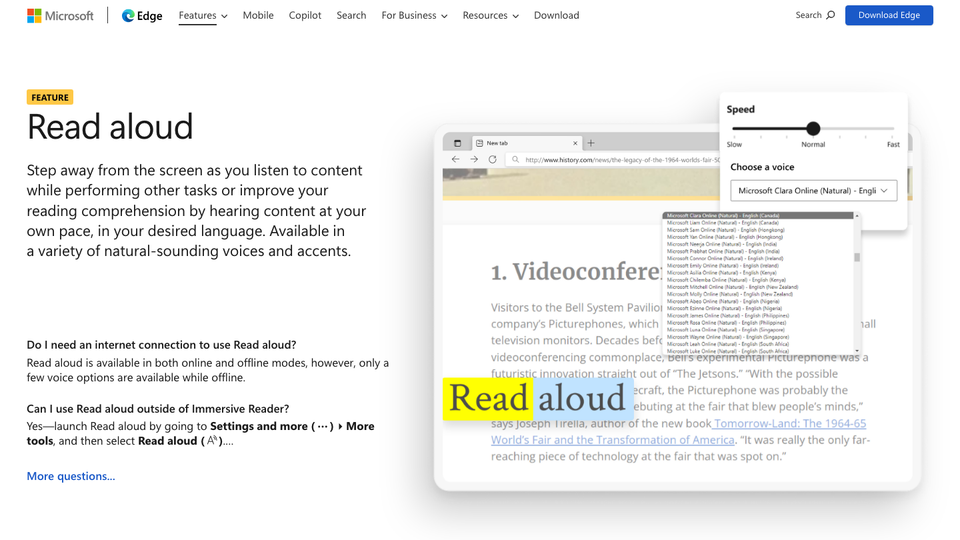Select Microsoft Rosa English (Philippines) voice
This screenshot has width=960, height=540.
click(726, 323)
